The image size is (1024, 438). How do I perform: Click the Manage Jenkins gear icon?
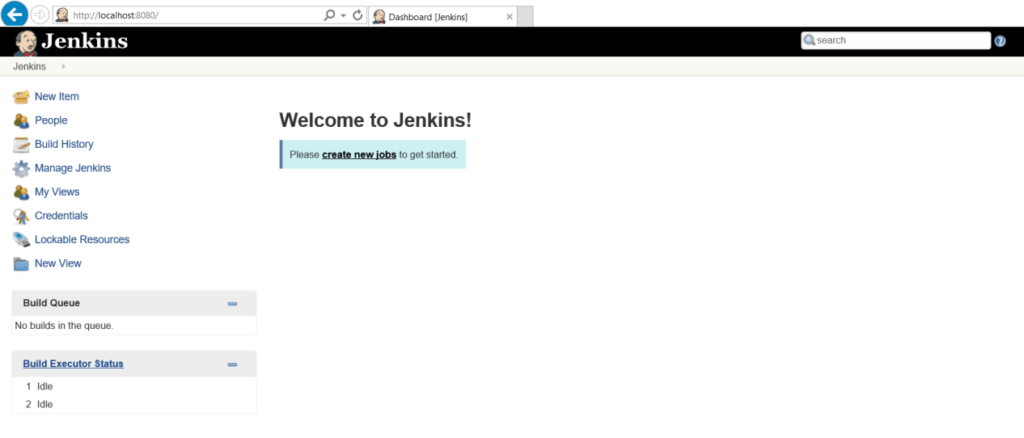point(22,168)
